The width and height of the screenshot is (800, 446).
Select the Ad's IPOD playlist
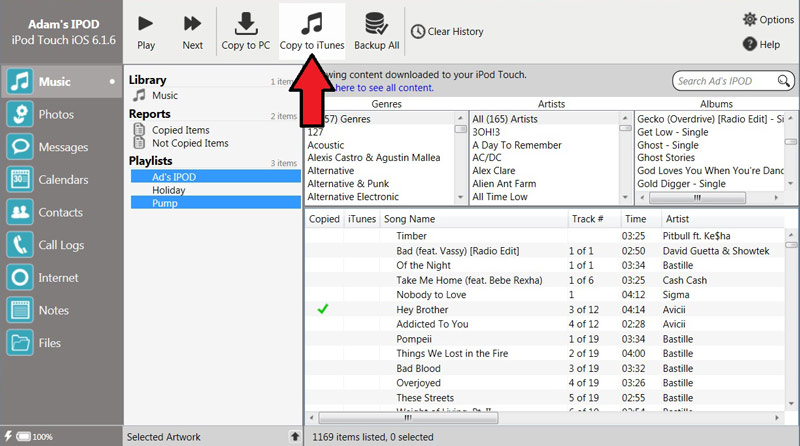point(215,177)
